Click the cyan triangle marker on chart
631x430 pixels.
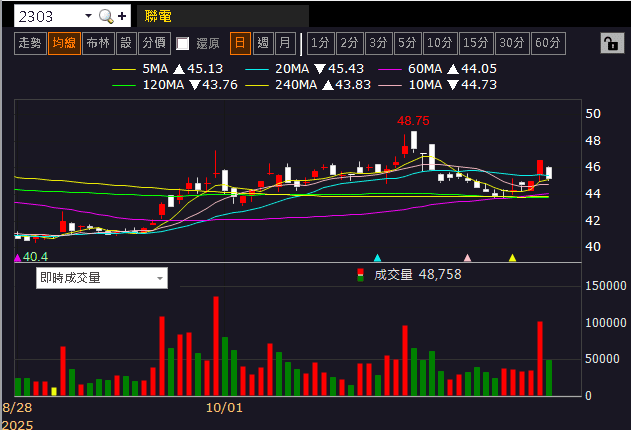coord(377,258)
